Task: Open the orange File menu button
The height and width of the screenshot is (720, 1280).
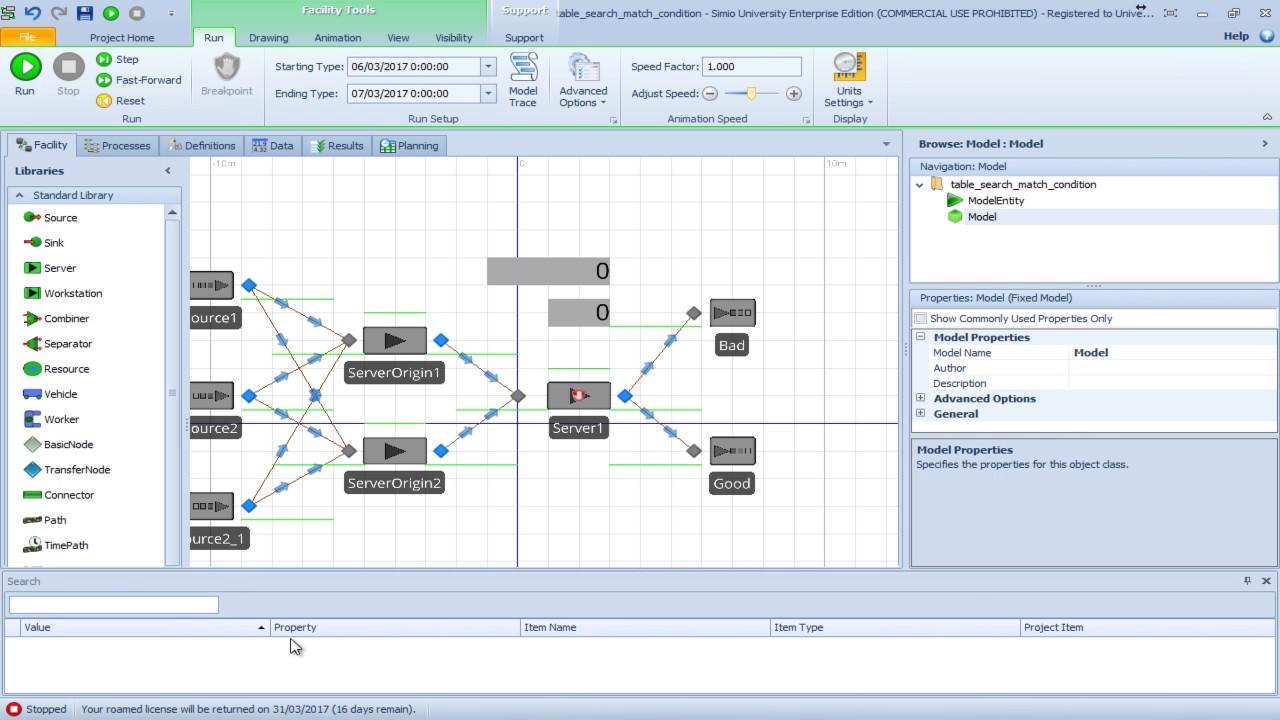Action: (27, 37)
